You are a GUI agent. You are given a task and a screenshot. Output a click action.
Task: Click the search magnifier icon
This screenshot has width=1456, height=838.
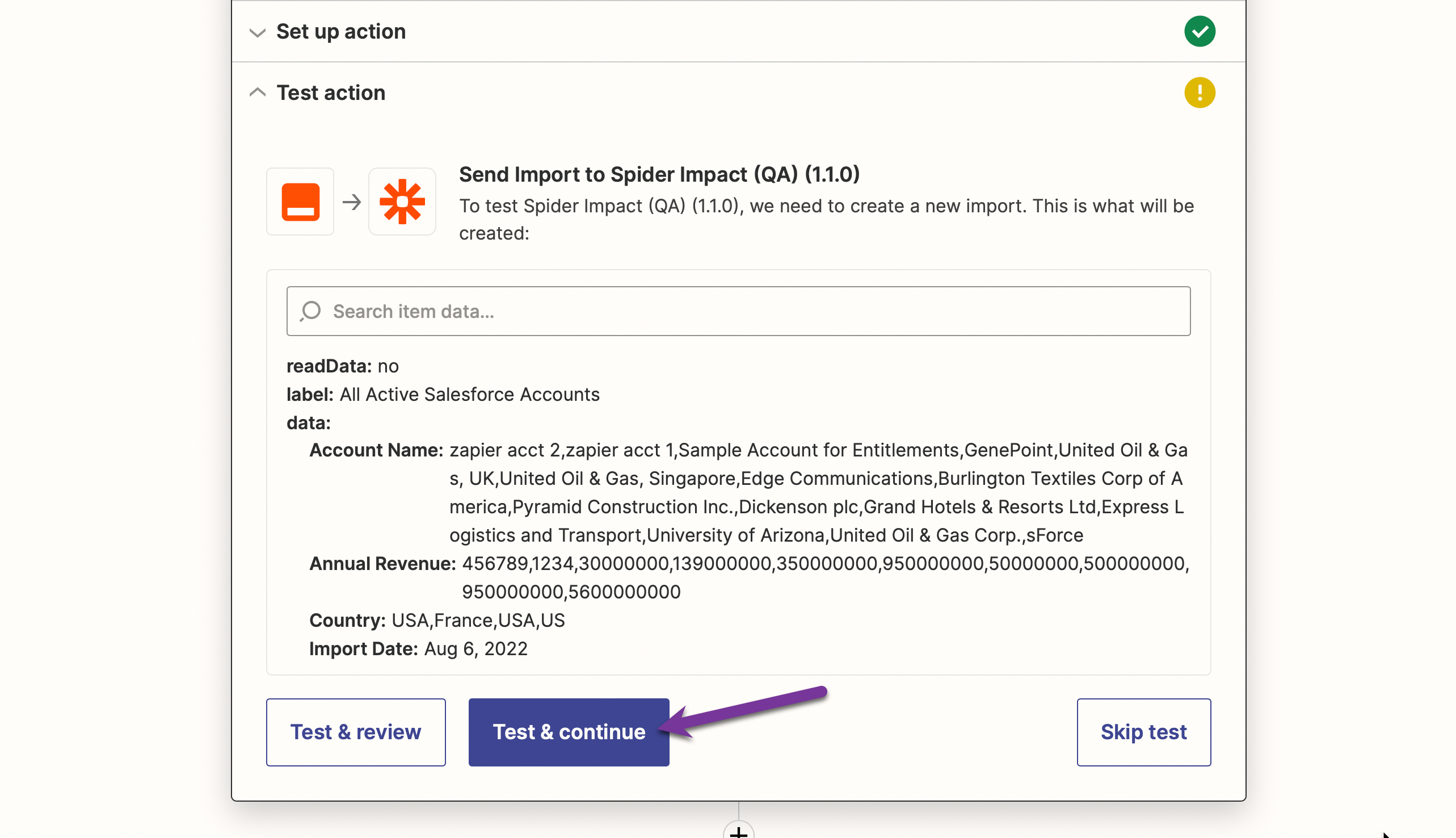[x=310, y=311]
